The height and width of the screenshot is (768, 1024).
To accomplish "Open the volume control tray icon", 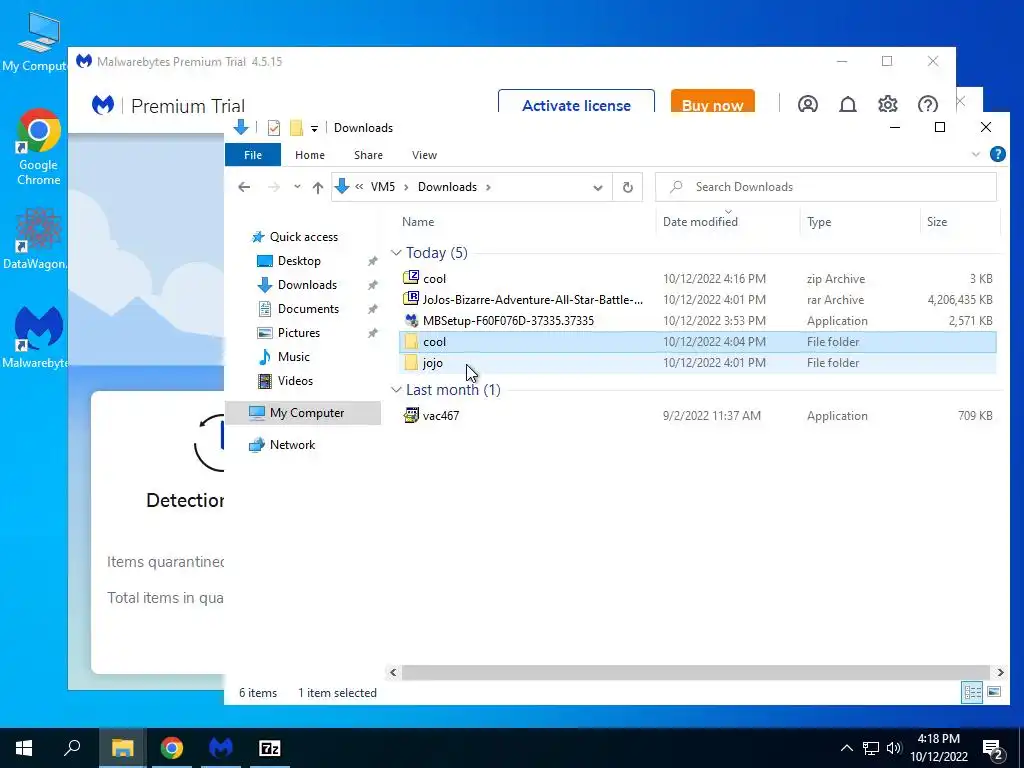I will pyautogui.click(x=894, y=748).
